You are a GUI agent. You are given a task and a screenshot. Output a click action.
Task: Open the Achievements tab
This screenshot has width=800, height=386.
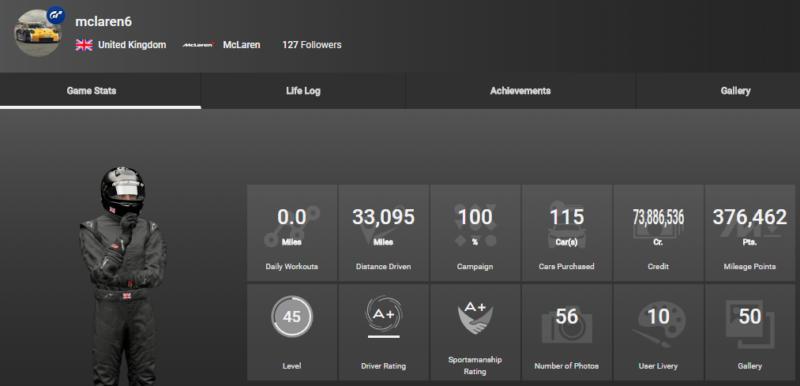coord(520,91)
